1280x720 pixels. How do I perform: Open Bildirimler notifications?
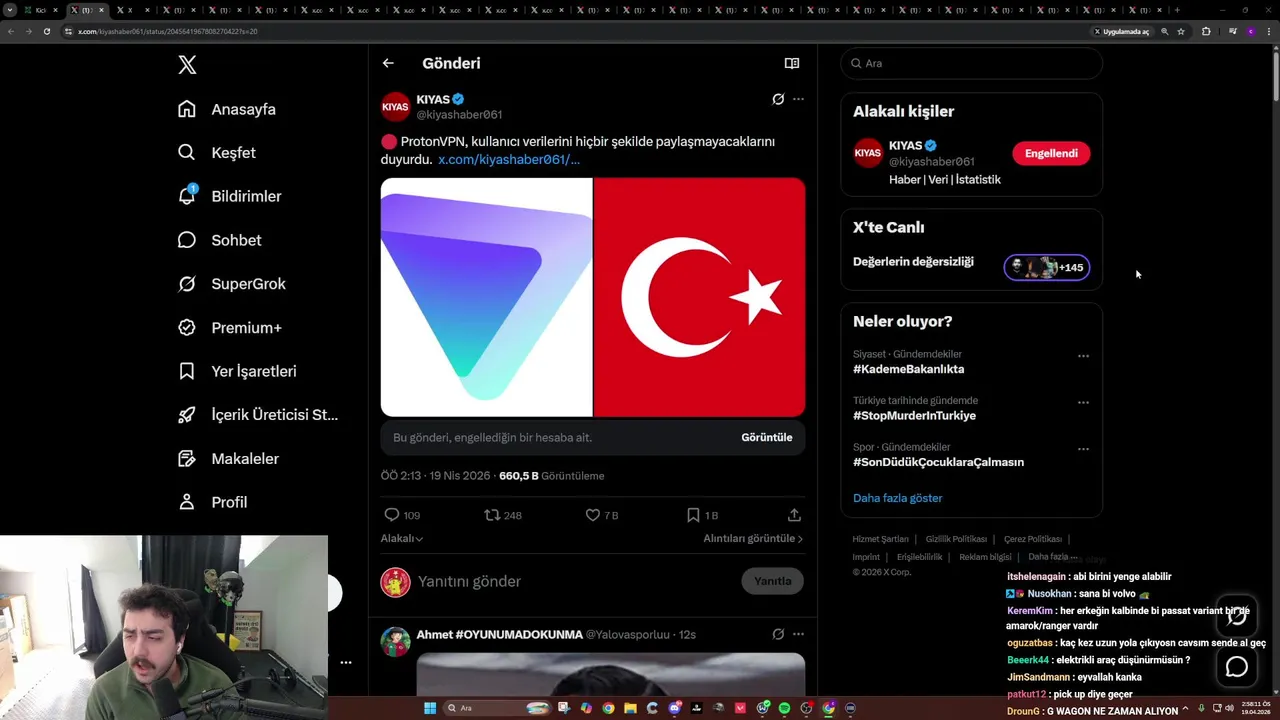click(x=229, y=196)
